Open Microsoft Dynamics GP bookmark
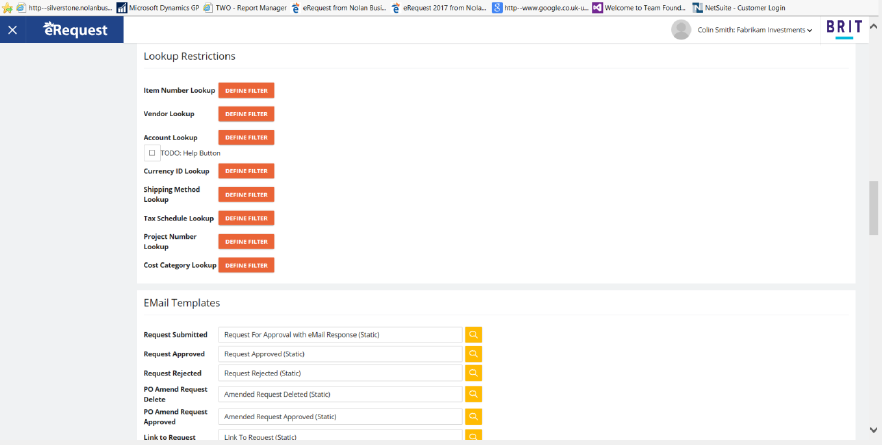The width and height of the screenshot is (882, 446). [x=158, y=7]
